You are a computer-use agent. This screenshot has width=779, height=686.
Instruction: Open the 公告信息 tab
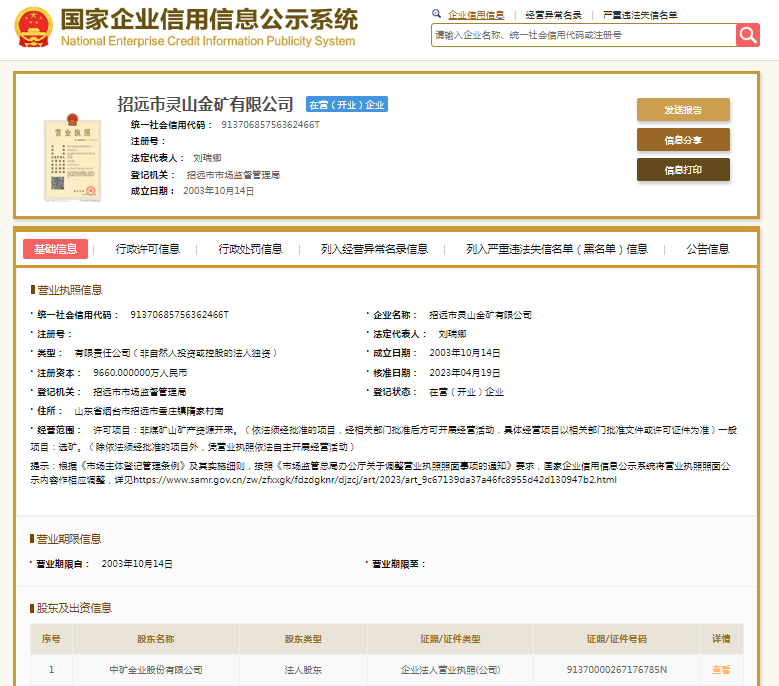click(x=708, y=249)
